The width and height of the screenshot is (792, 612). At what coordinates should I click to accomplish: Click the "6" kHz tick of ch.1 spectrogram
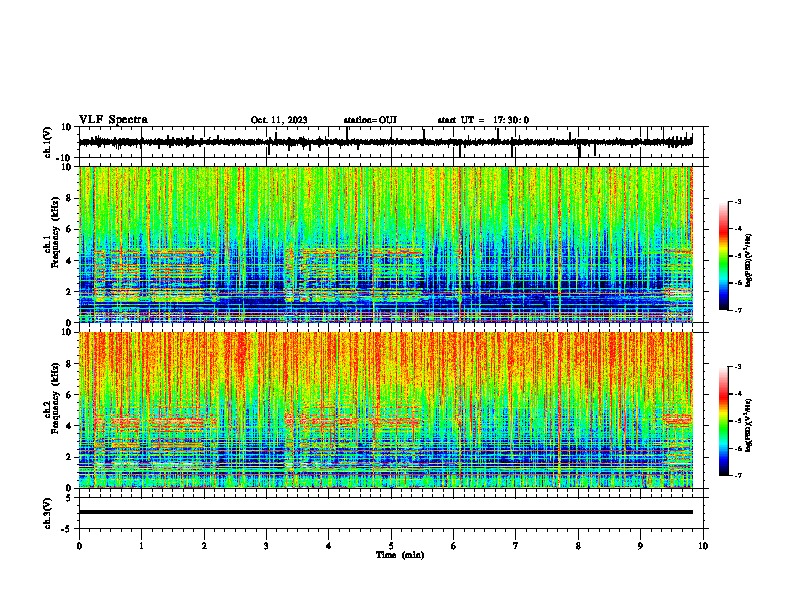pos(70,229)
